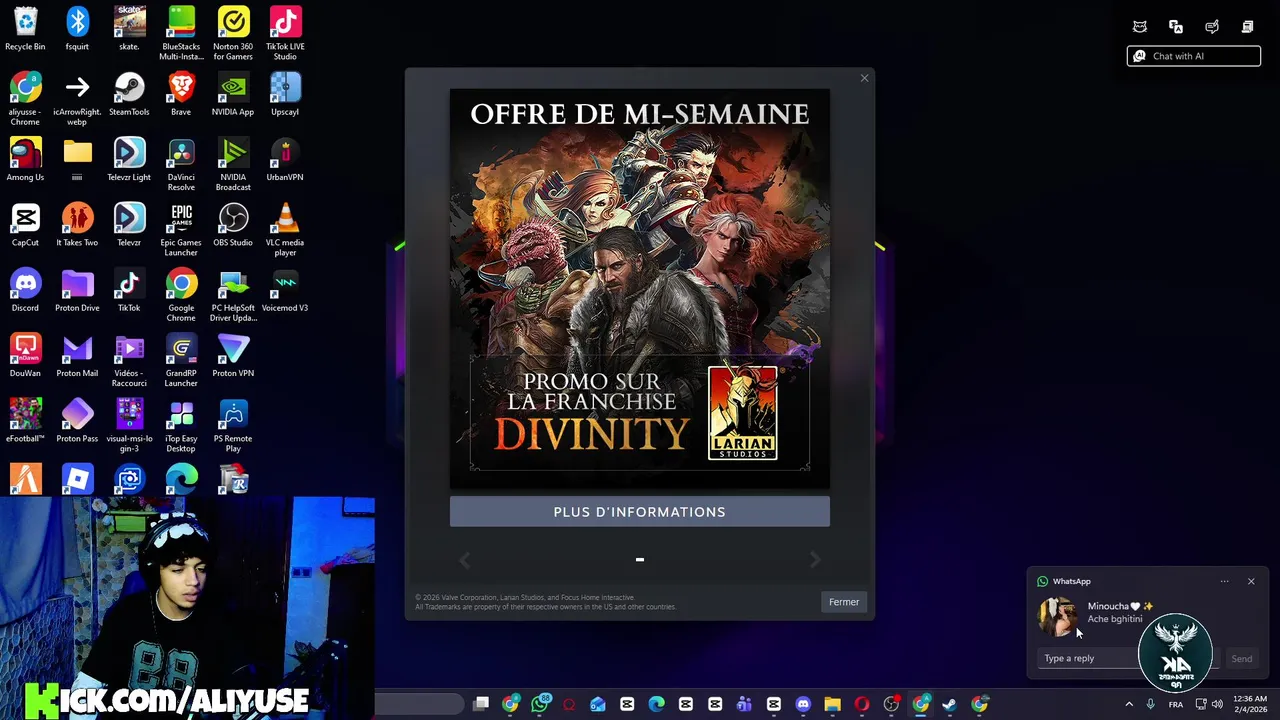
Task: Launch Voicemod V3 from desktop
Action: coord(285,290)
